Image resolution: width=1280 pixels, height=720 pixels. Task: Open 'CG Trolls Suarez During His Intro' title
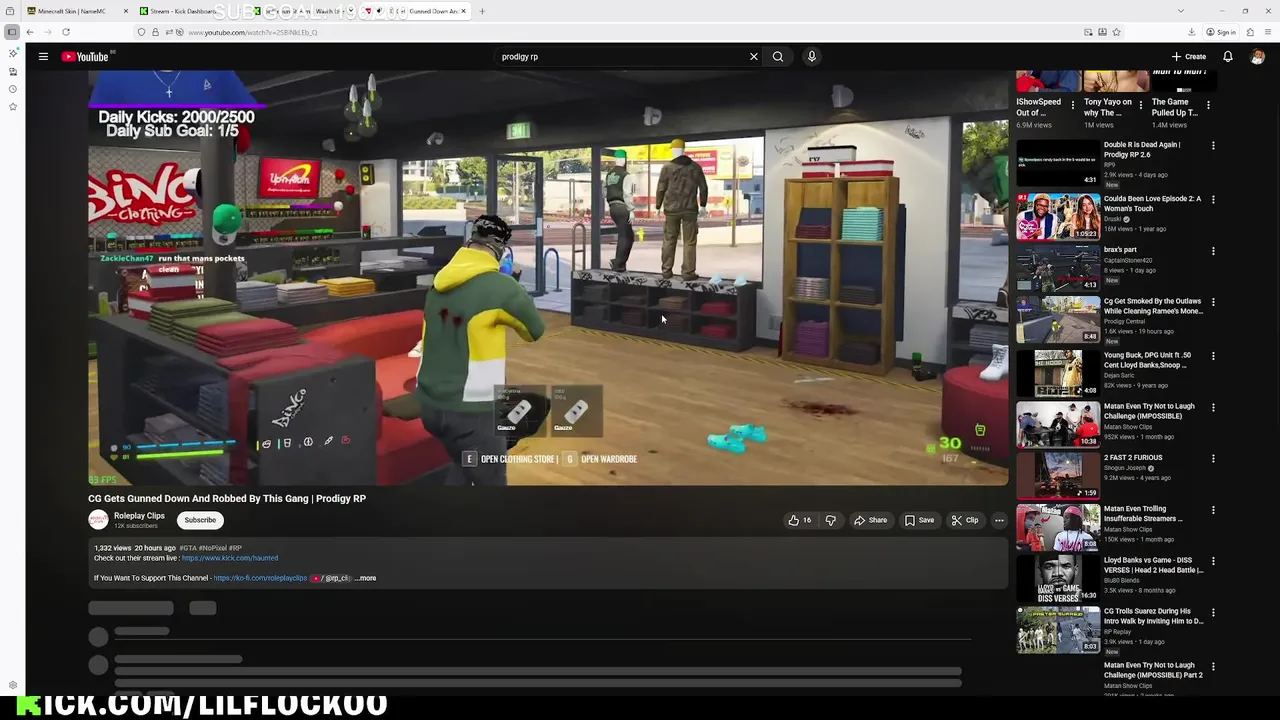(x=1153, y=616)
